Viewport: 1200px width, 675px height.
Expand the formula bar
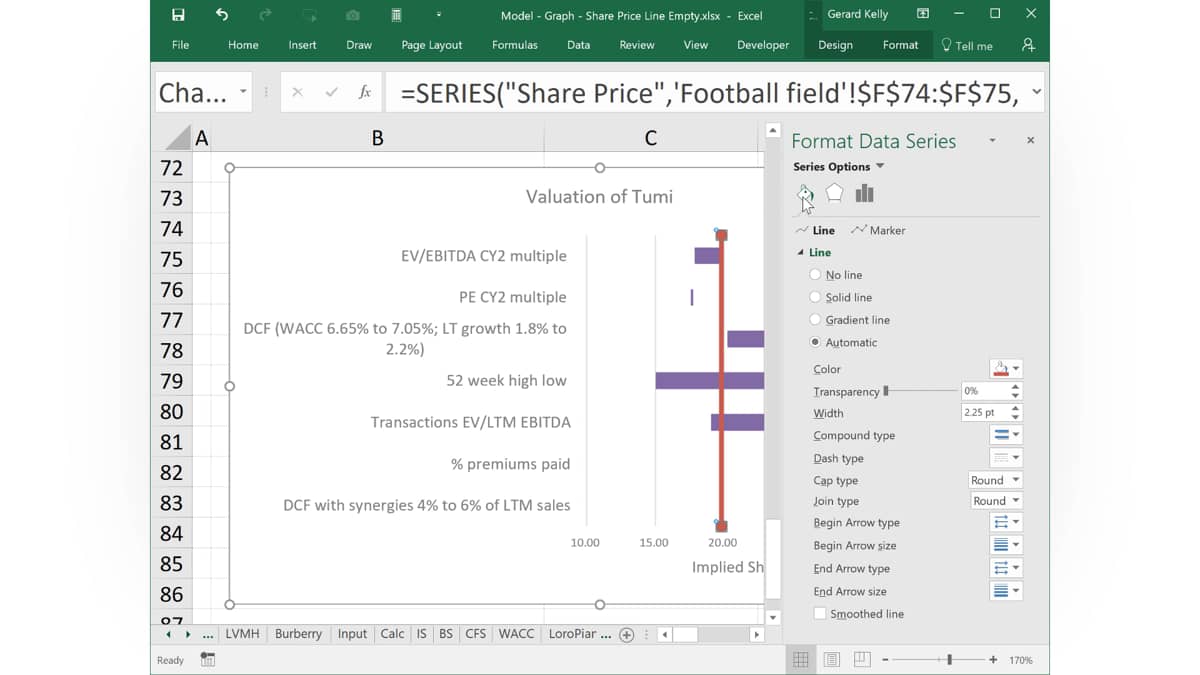(x=1036, y=92)
